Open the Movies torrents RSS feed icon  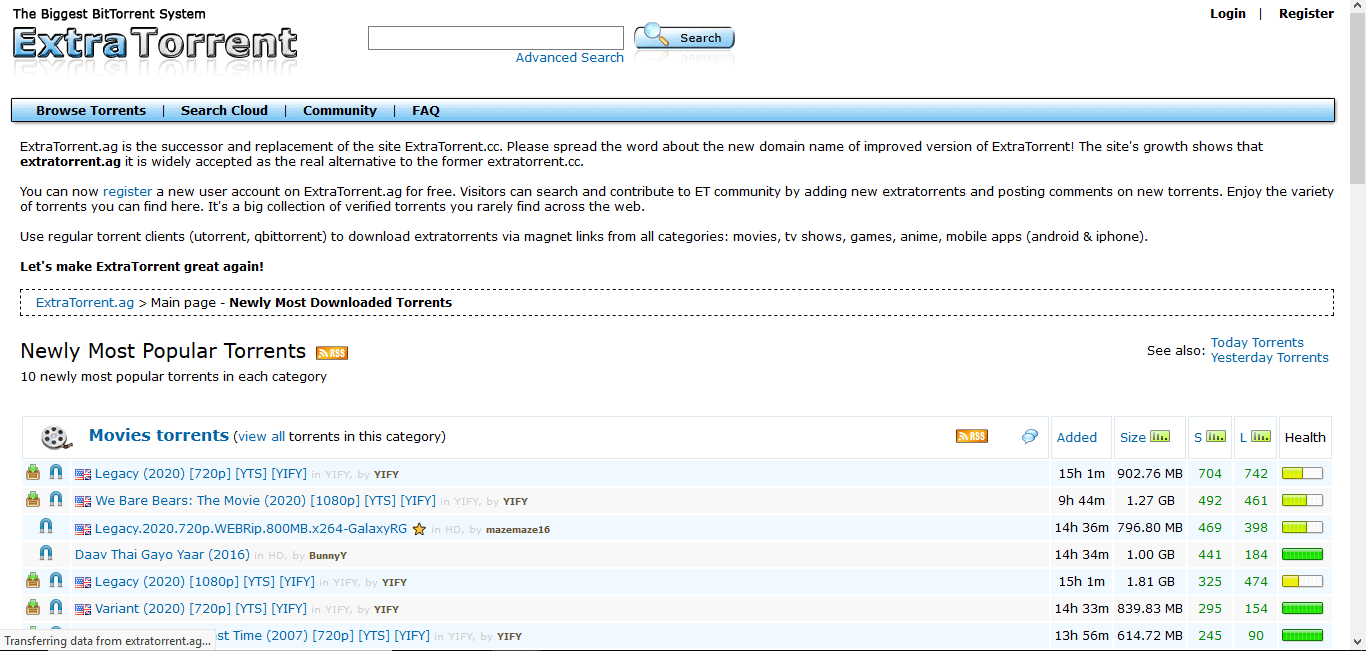[972, 436]
